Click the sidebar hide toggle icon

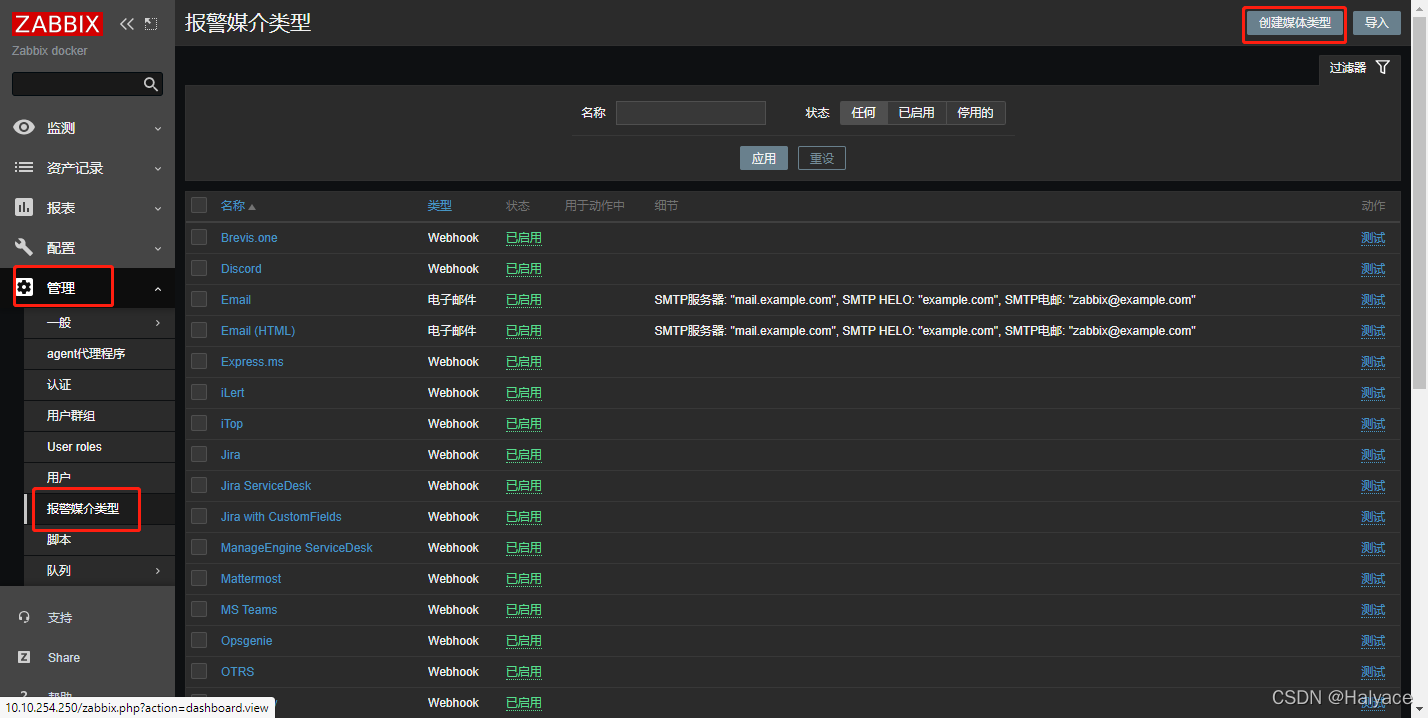(x=151, y=24)
